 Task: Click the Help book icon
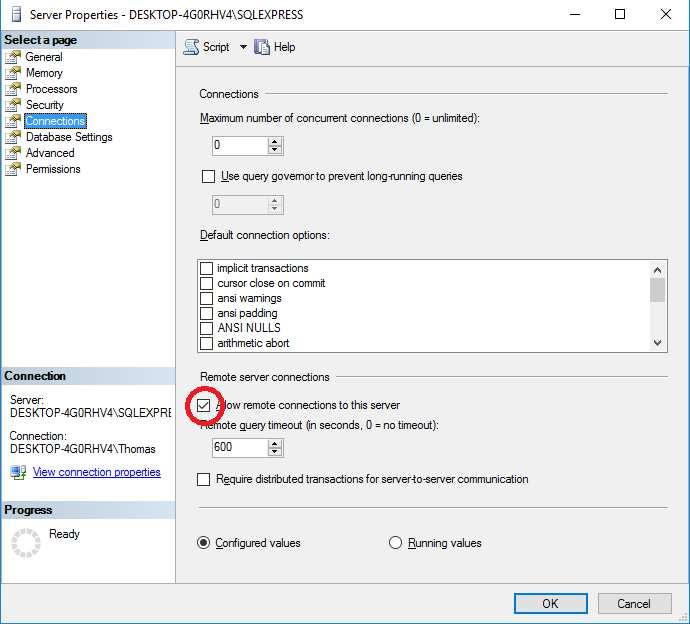(x=262, y=47)
